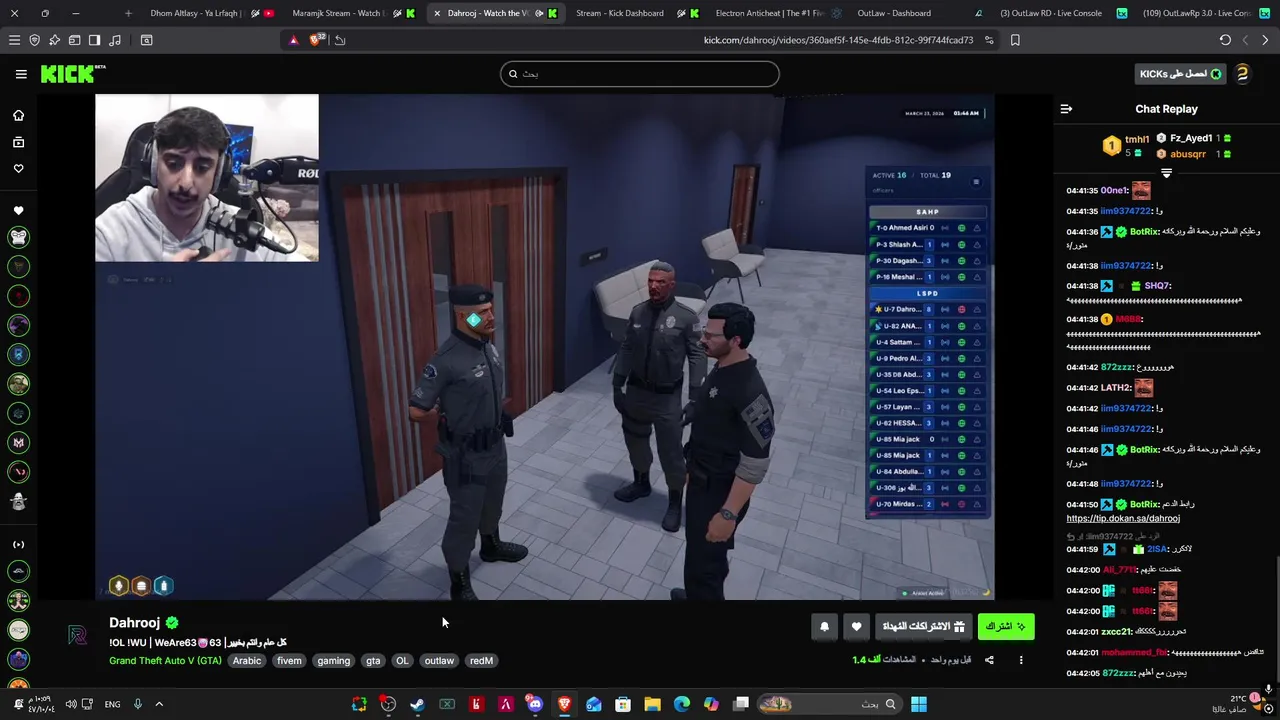Open video more options menu
The height and width of the screenshot is (720, 1280).
(x=1021, y=660)
